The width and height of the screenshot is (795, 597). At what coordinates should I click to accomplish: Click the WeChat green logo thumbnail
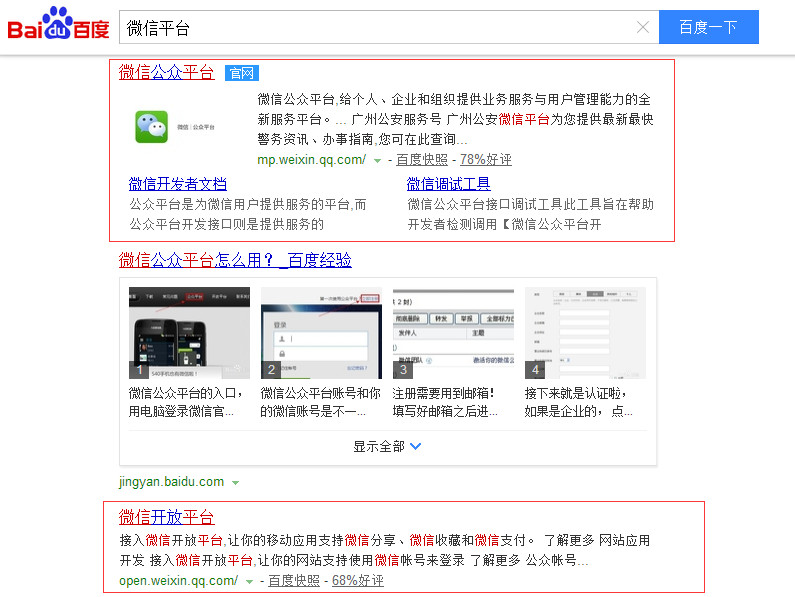pos(151,127)
